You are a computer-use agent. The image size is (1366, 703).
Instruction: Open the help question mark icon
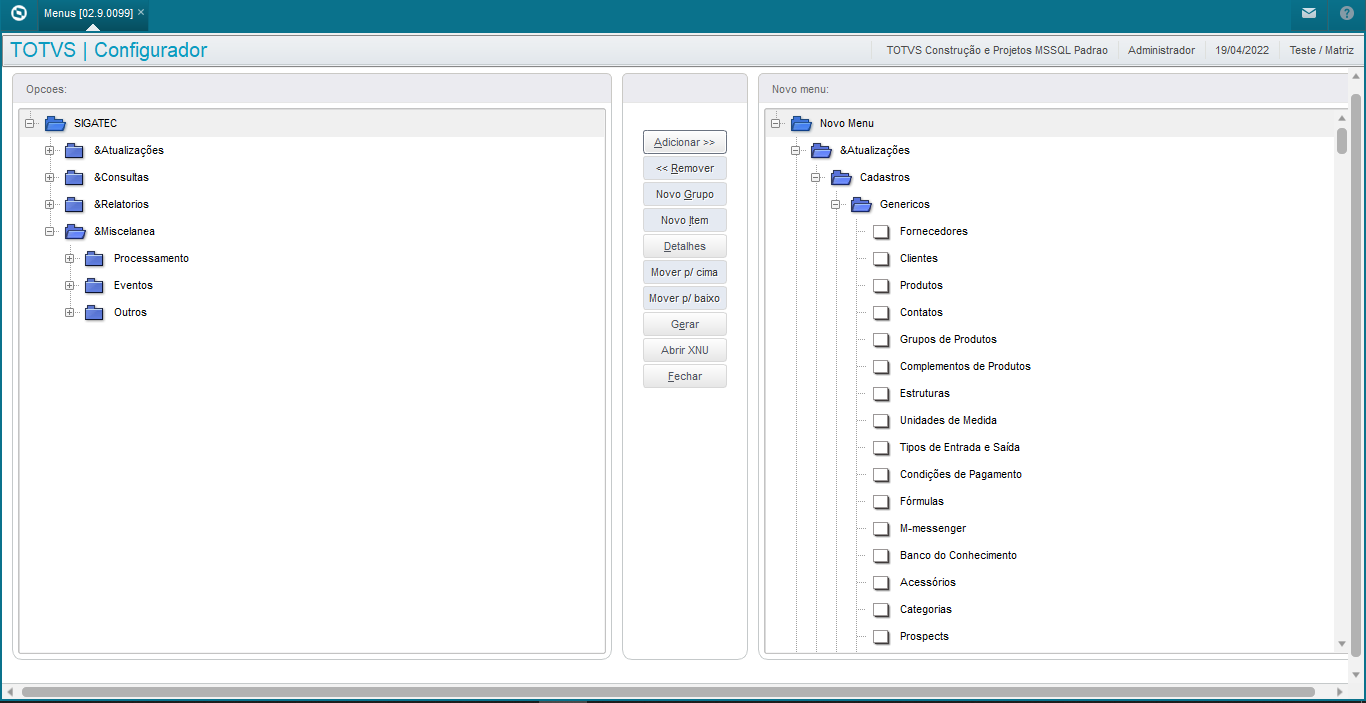1347,14
